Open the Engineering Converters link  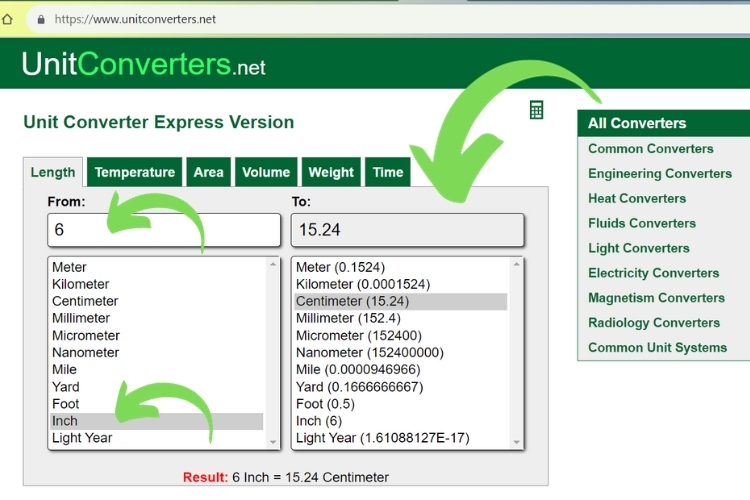pyautogui.click(x=659, y=173)
